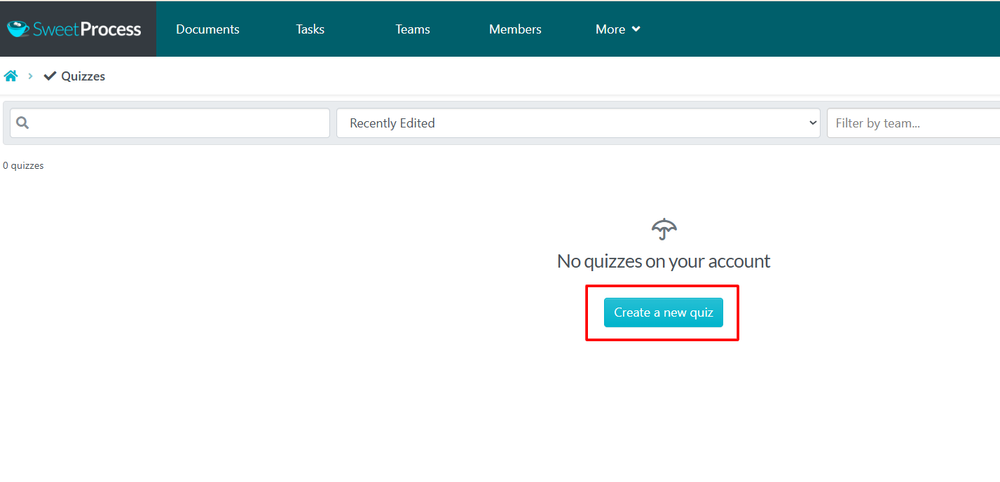Click the down chevron next to More
Screen dimensions: 1000x482
pos(636,29)
